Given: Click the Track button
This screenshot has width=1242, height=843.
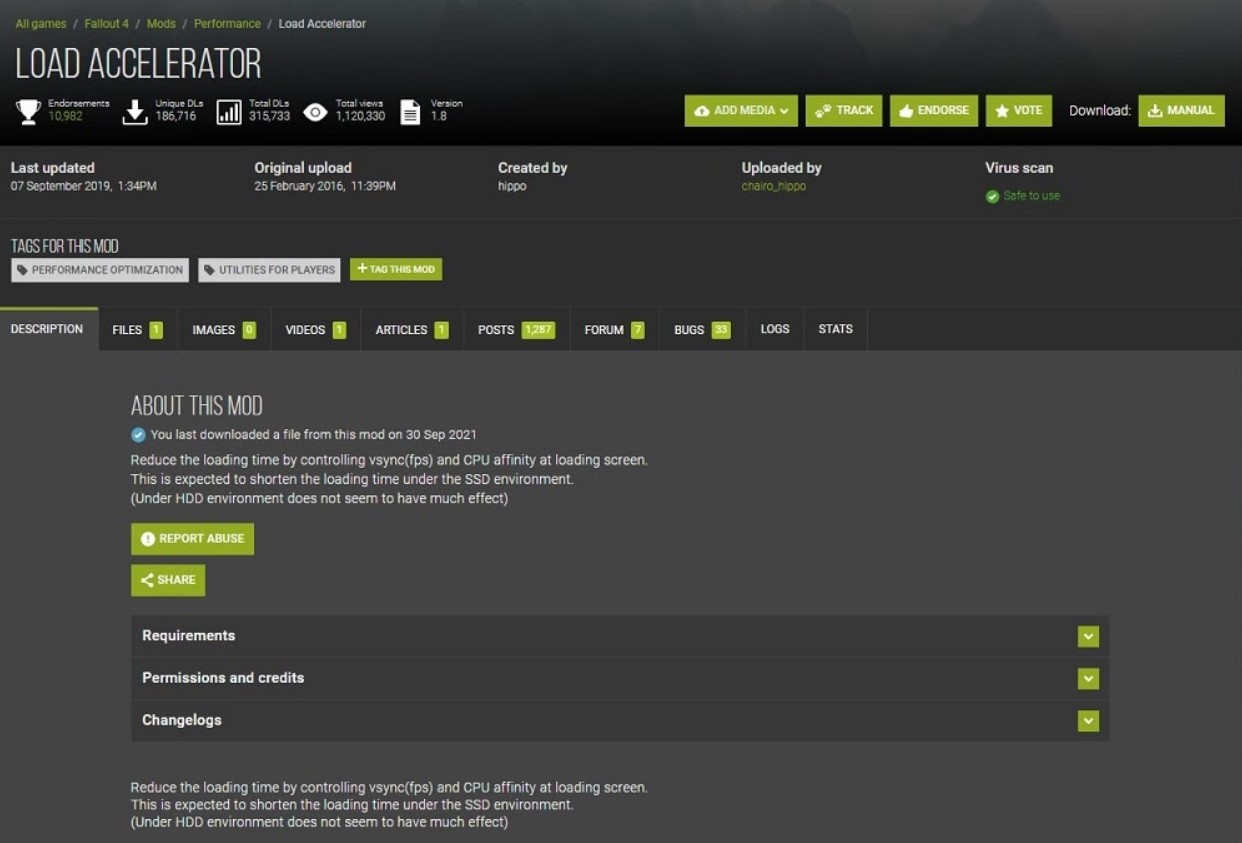Looking at the screenshot, I should click(844, 111).
